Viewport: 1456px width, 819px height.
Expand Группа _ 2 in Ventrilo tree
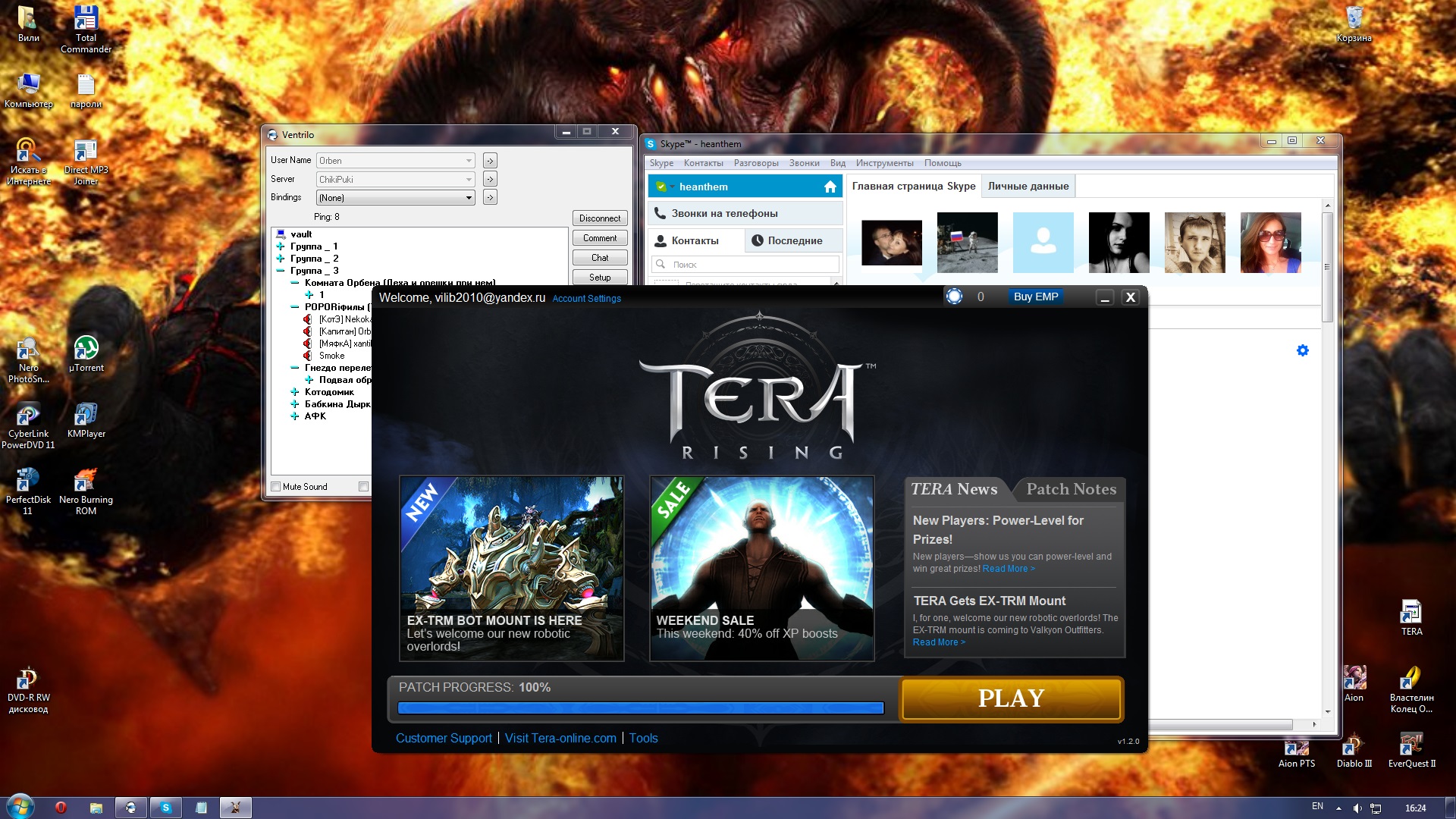pos(281,259)
